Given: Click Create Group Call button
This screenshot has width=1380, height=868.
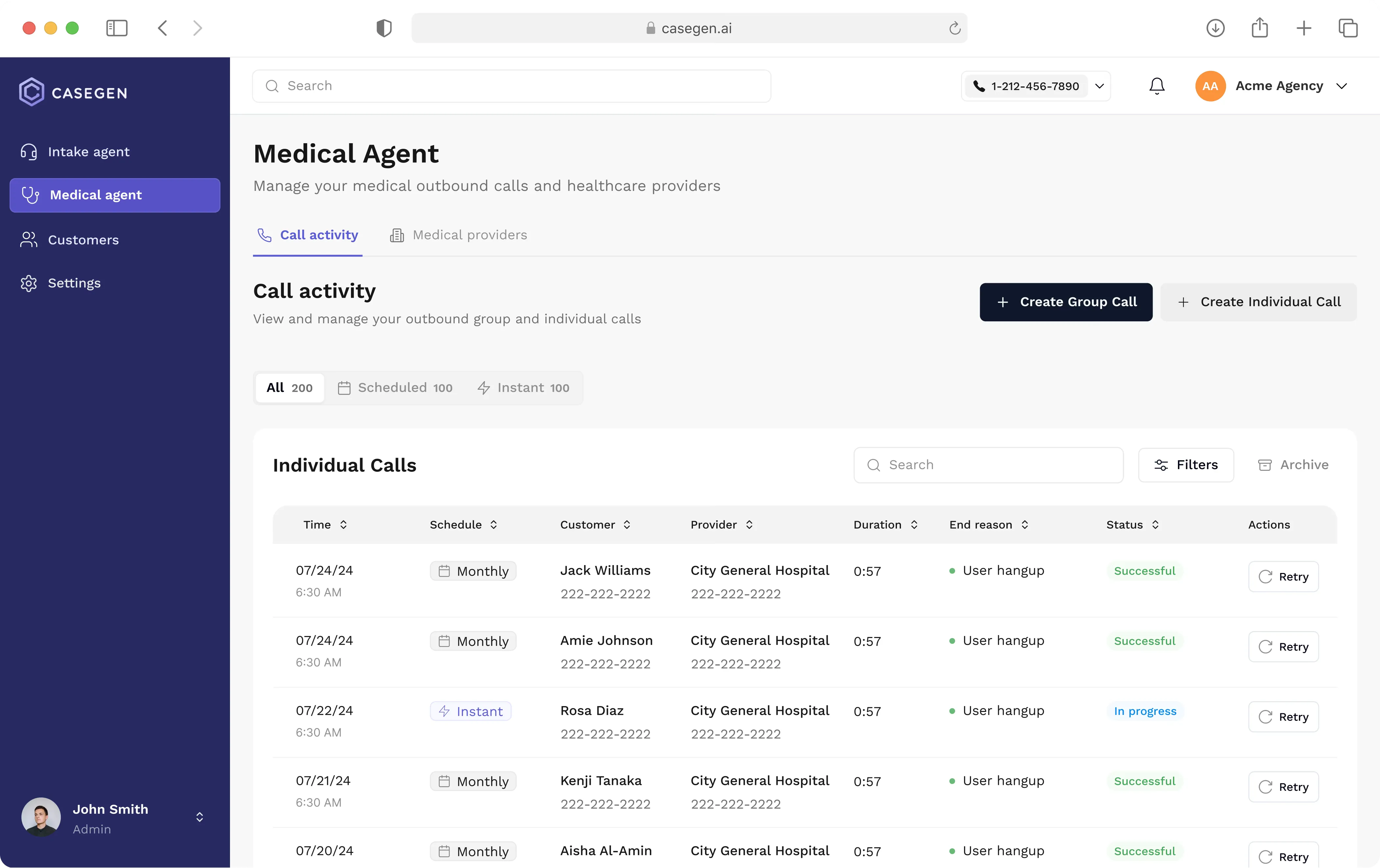Looking at the screenshot, I should point(1065,302).
